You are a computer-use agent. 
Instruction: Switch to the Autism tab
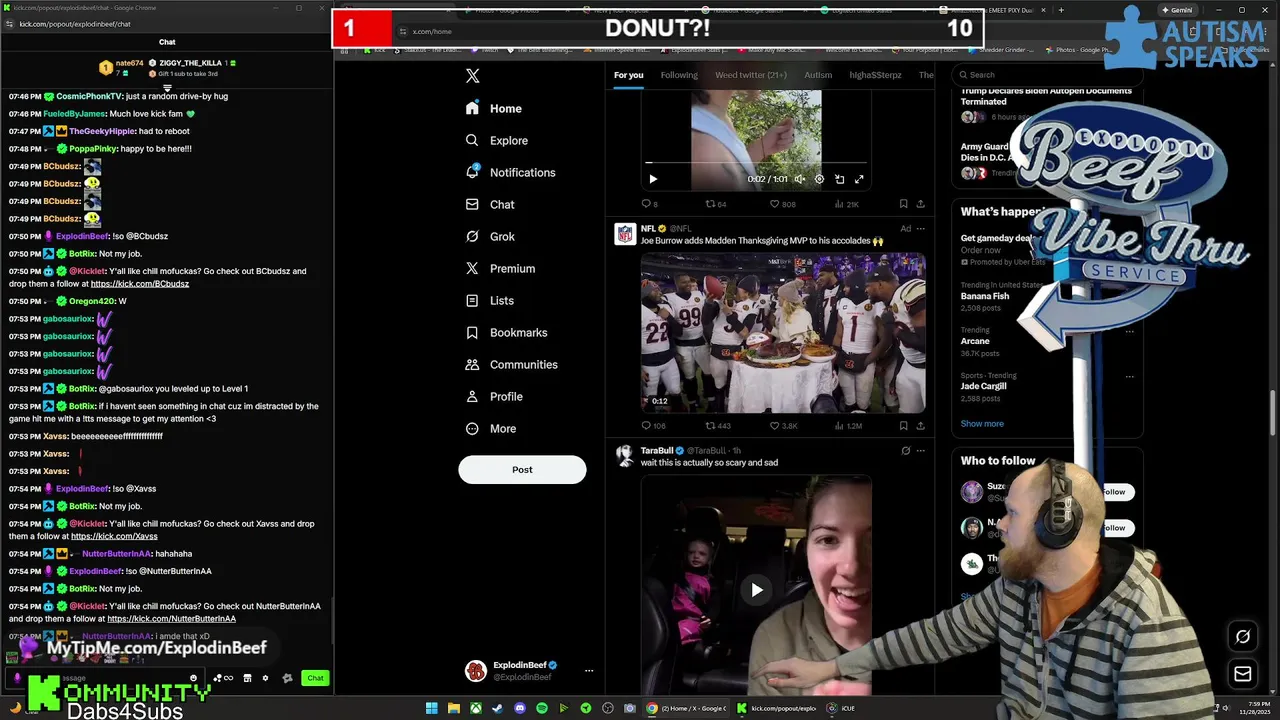pyautogui.click(x=818, y=75)
